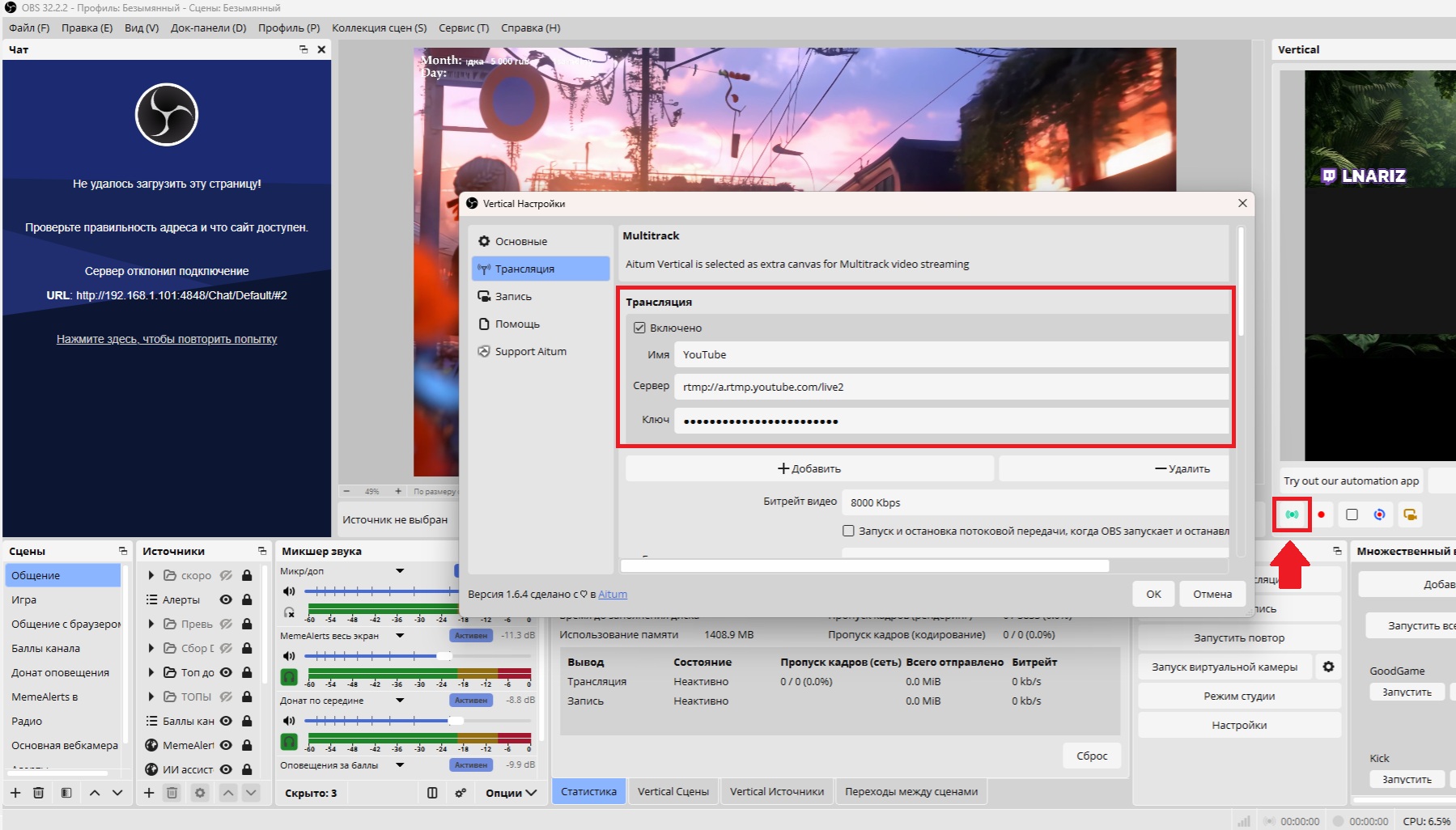
Task: Add a new source with plus icon
Action: click(x=149, y=793)
